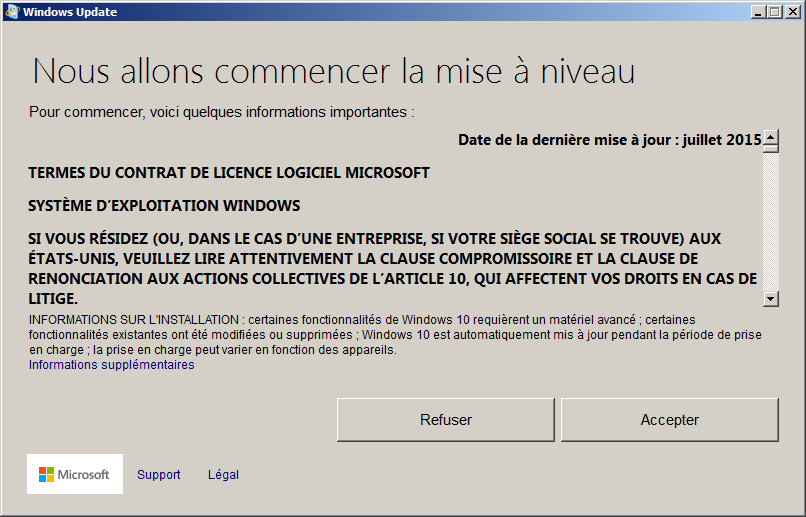Maximize the Windows Update window

click(x=775, y=12)
